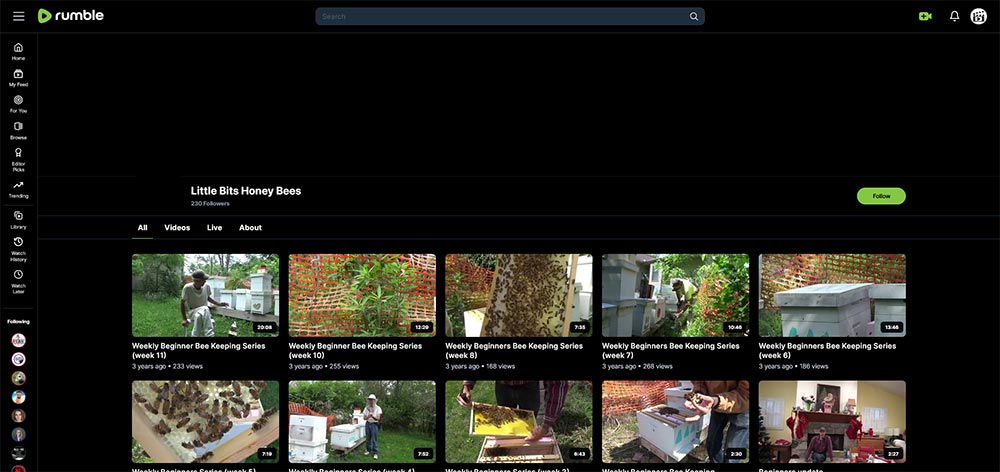1000x472 pixels.
Task: Open the week 10 video thumbnail
Action: point(362,295)
